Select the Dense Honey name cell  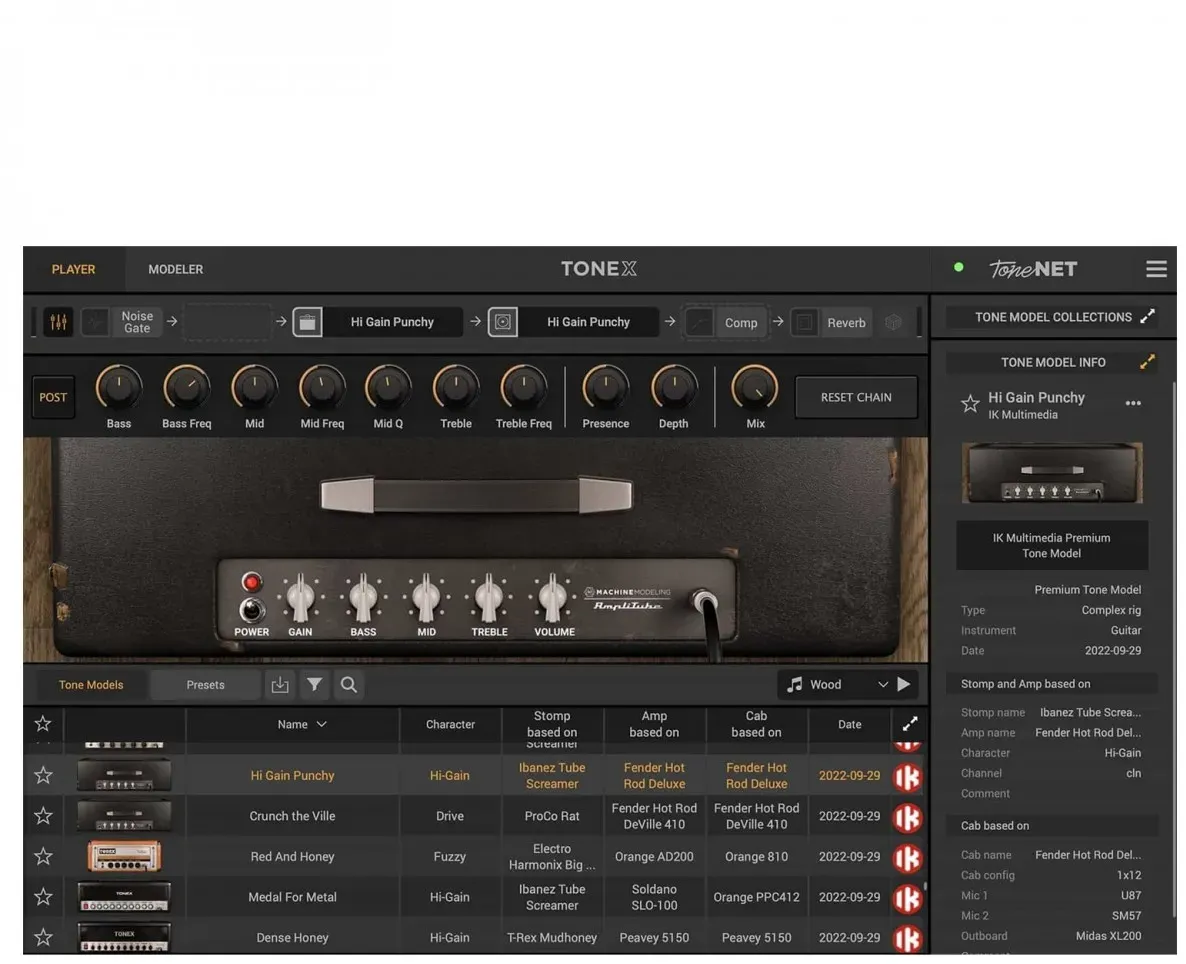[293, 938]
